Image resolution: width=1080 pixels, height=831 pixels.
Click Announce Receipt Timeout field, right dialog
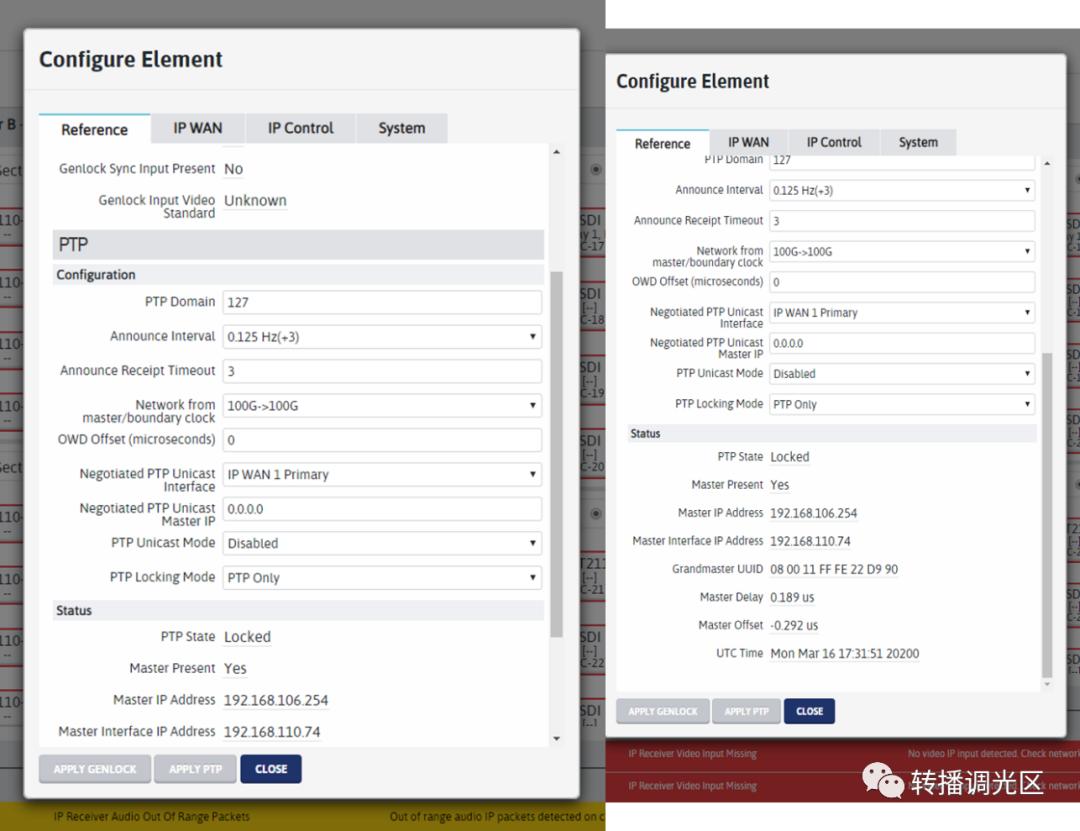point(902,221)
